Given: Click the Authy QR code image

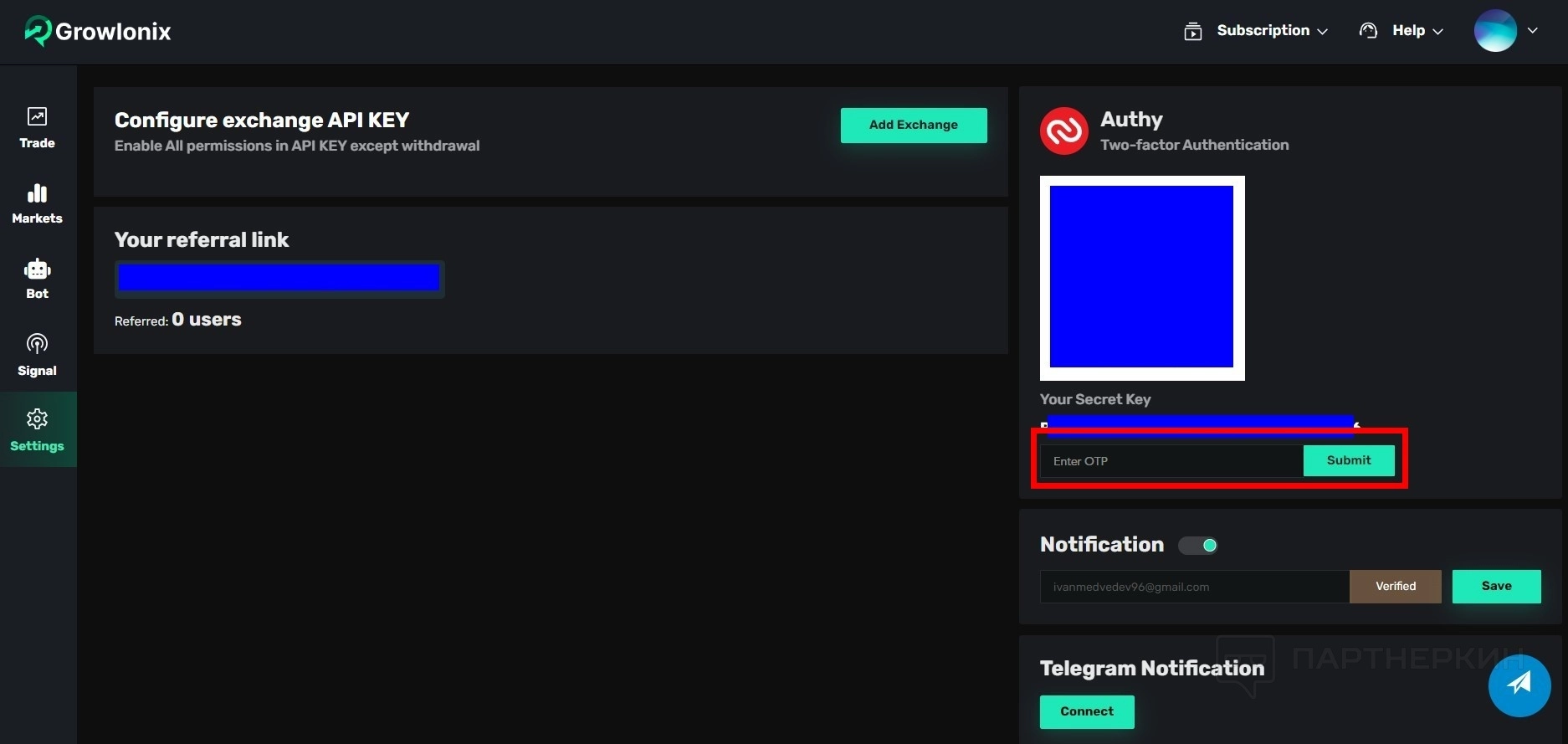Looking at the screenshot, I should [x=1142, y=278].
